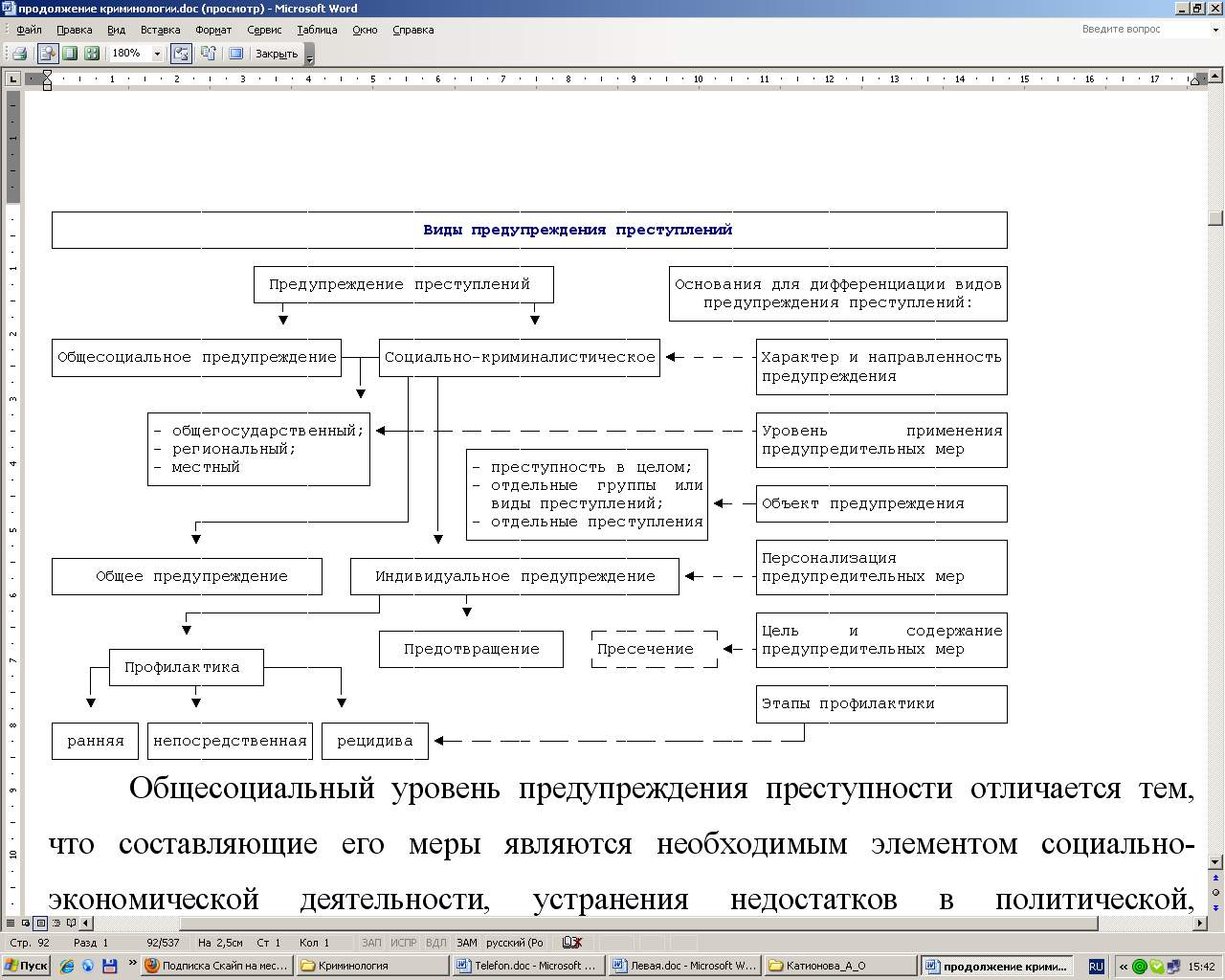Screen dimensions: 1225x980
Task: Click the Закрыть button to close preview
Action: (x=277, y=54)
